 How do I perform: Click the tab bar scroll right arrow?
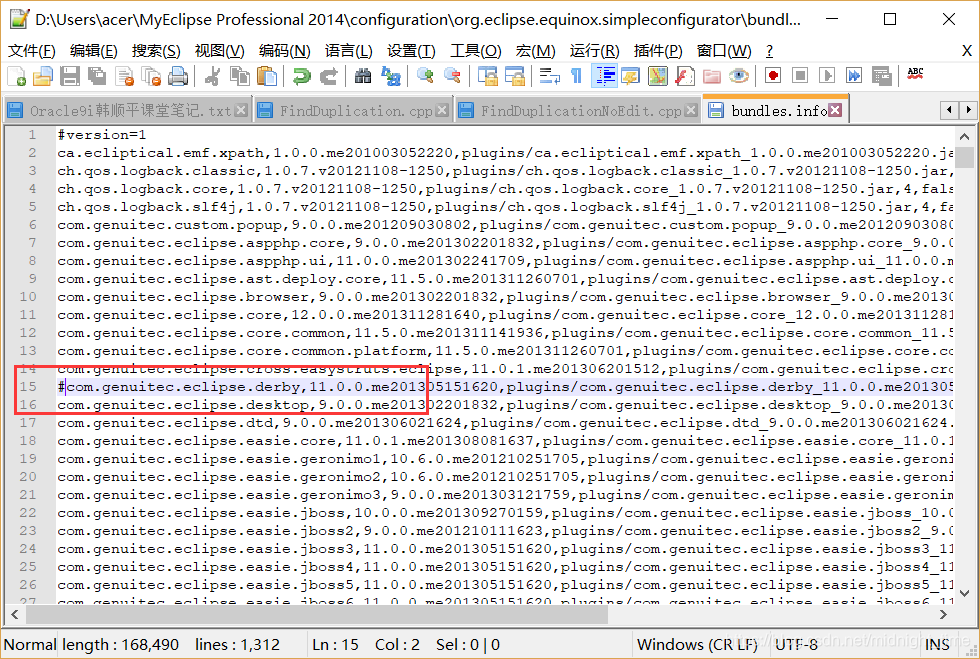[968, 111]
